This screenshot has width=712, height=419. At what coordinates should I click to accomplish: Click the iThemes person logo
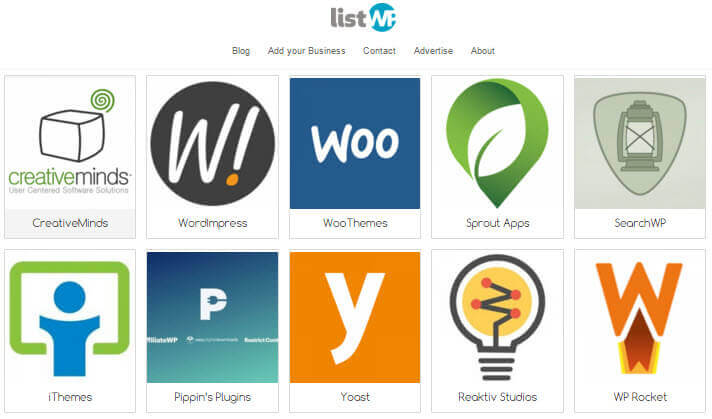pyautogui.click(x=70, y=318)
